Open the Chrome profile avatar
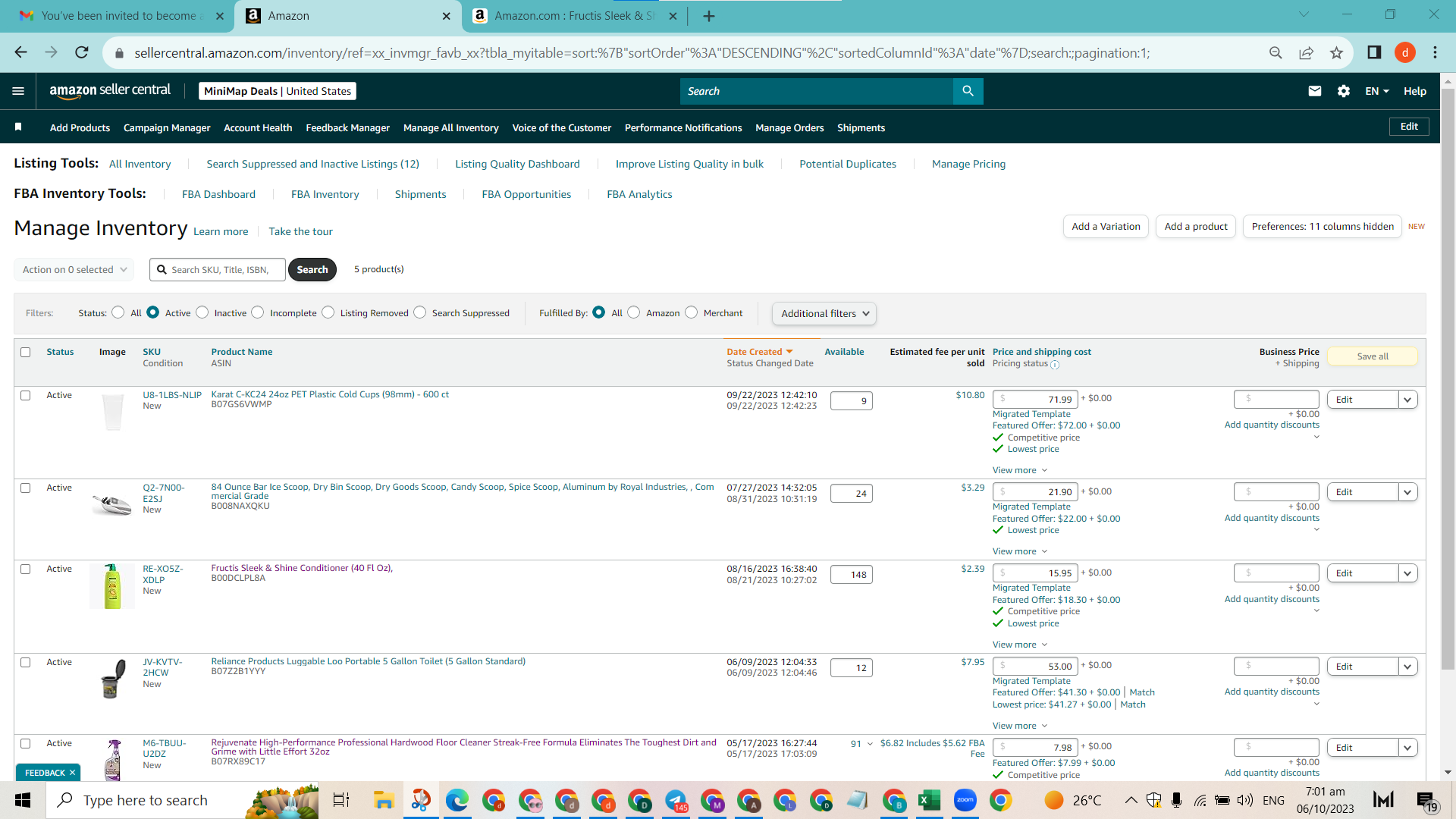Viewport: 1456px width, 819px height. pyautogui.click(x=1405, y=52)
